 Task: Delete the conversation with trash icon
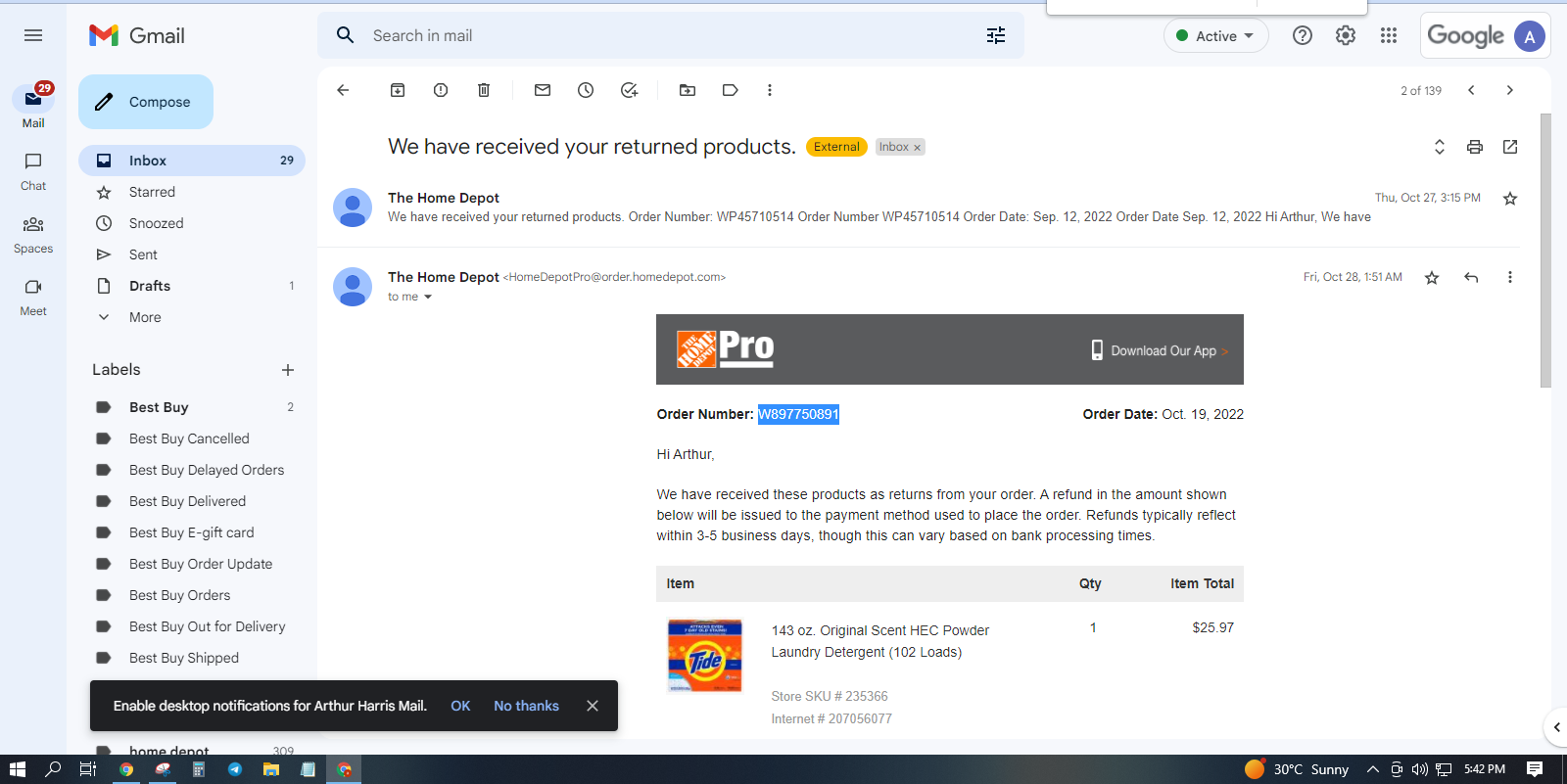pyautogui.click(x=484, y=90)
